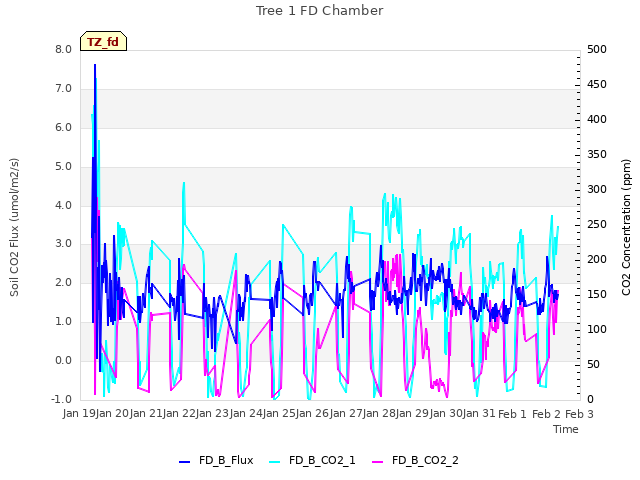Click the Jan 20 tick label
Image resolution: width=640 pixels, height=480 pixels.
[x=112, y=414]
